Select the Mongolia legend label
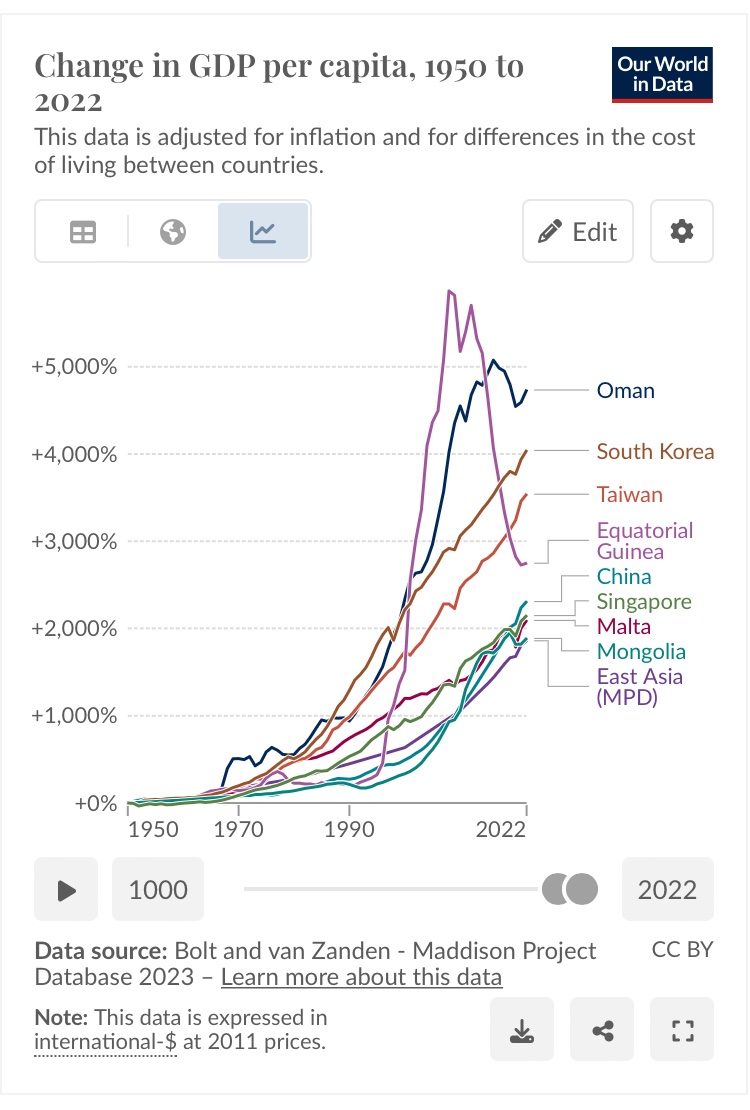This screenshot has width=750, height=1110. 641,651
